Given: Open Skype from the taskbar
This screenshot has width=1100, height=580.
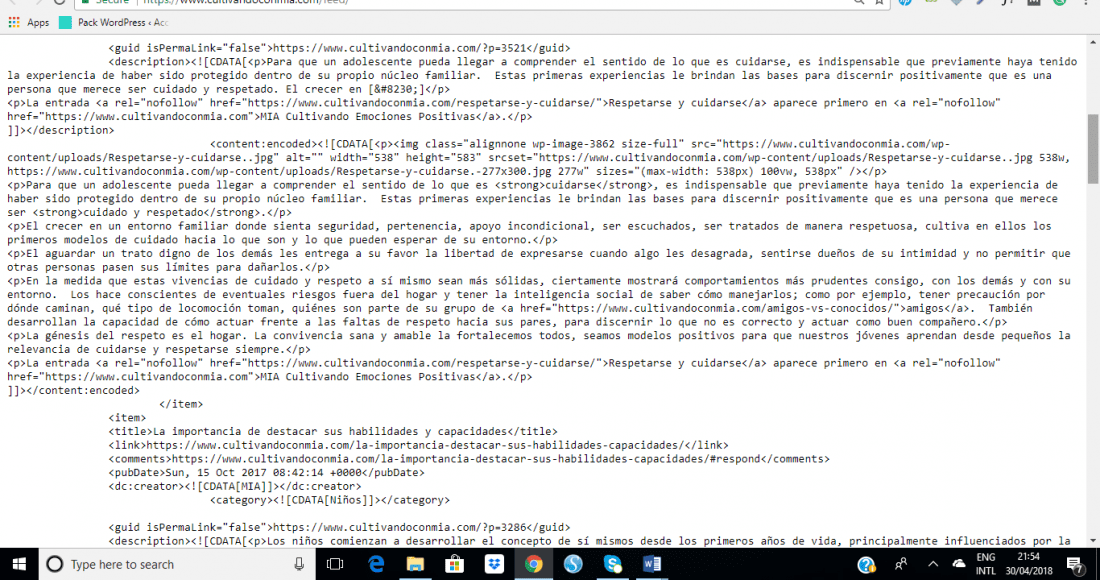Looking at the screenshot, I should (612, 564).
